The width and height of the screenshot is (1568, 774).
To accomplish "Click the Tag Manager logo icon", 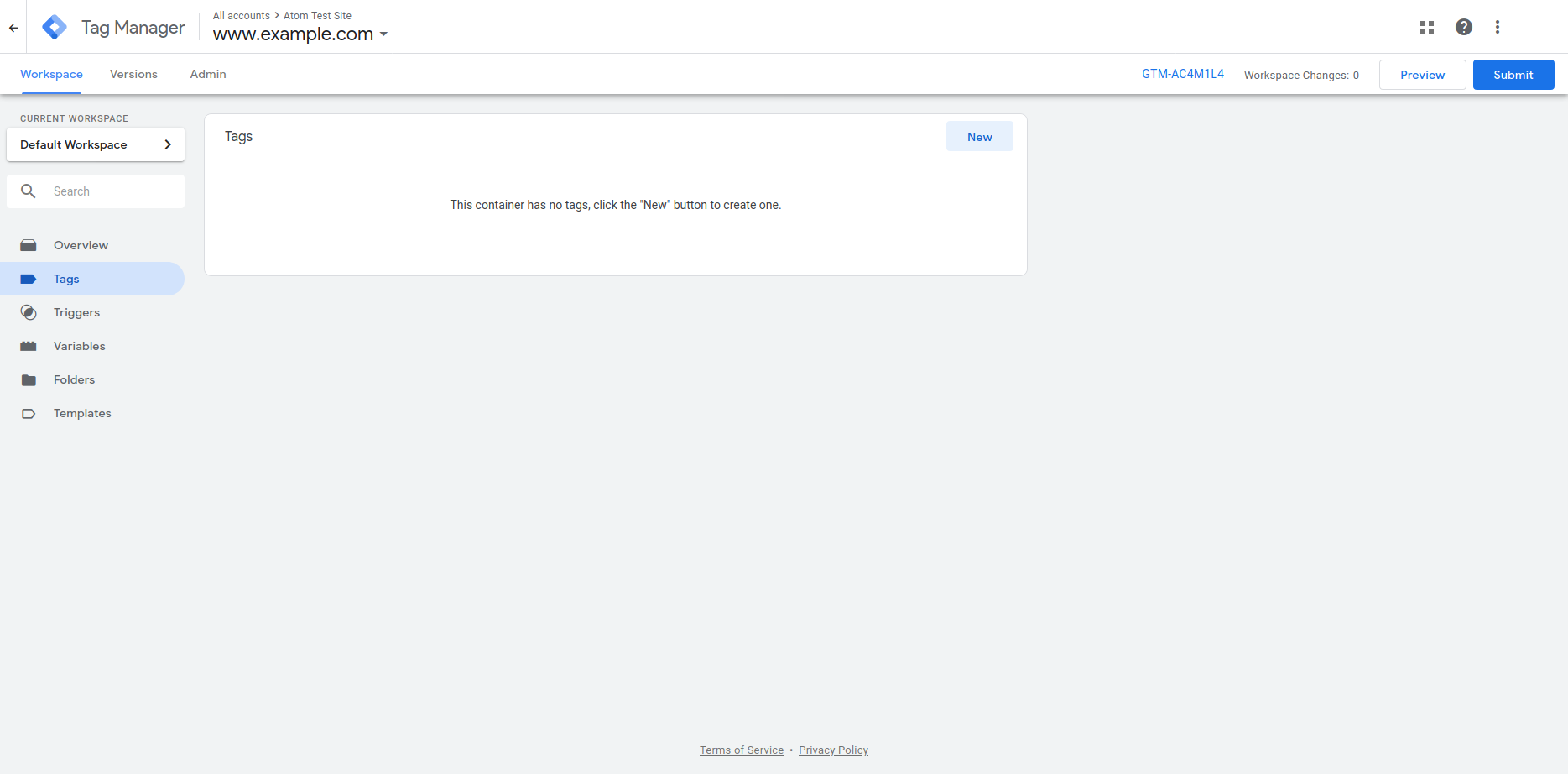I will pyautogui.click(x=55, y=27).
